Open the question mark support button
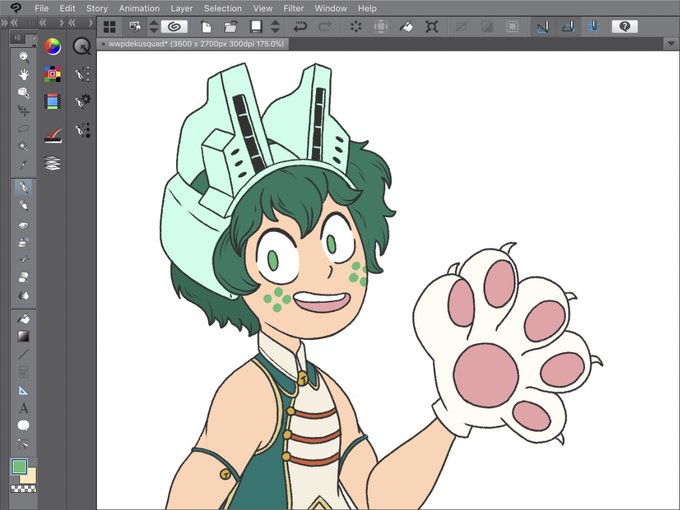Image resolution: width=680 pixels, height=510 pixels. pos(624,27)
